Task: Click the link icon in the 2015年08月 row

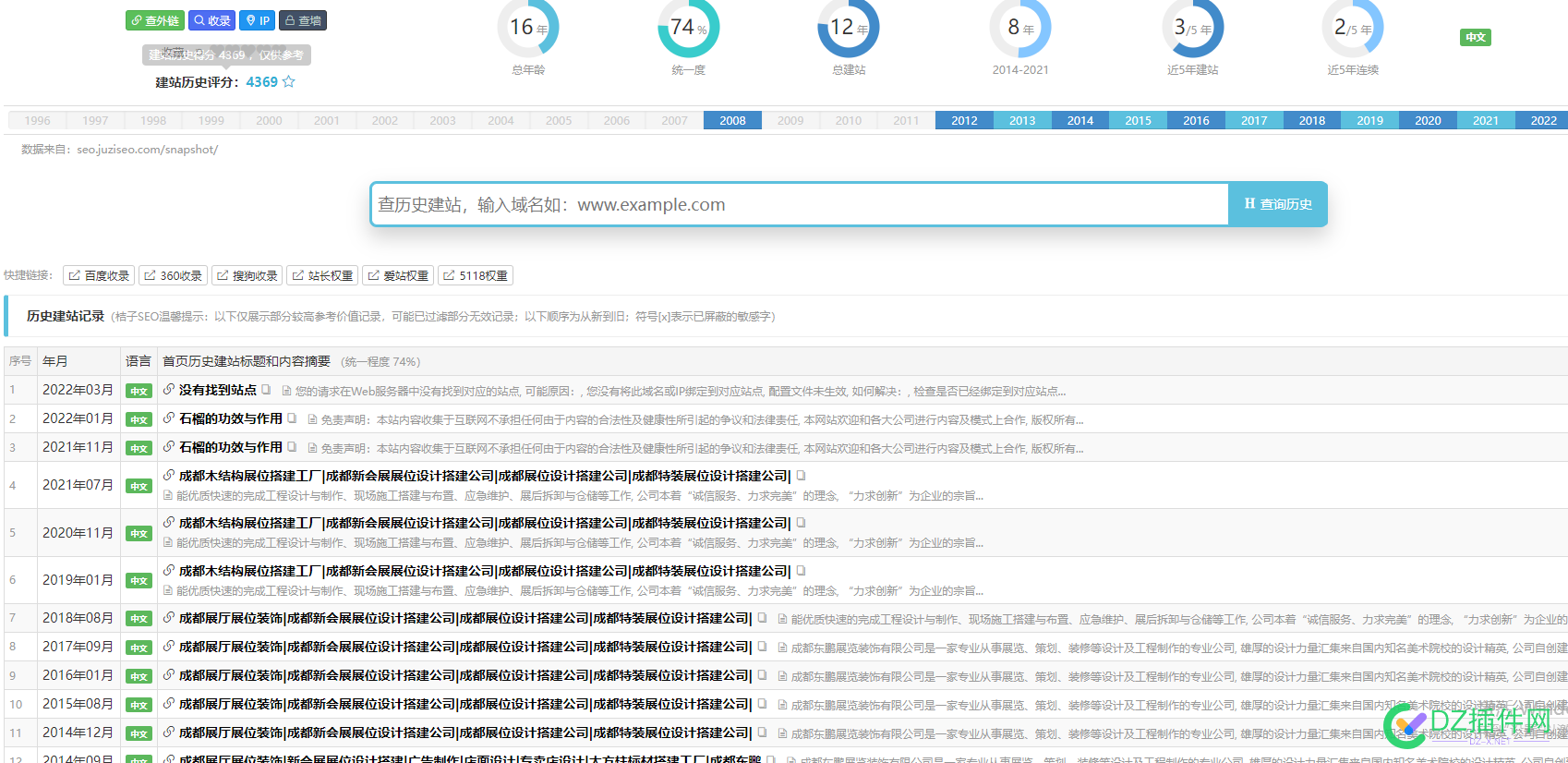Action: point(169,704)
